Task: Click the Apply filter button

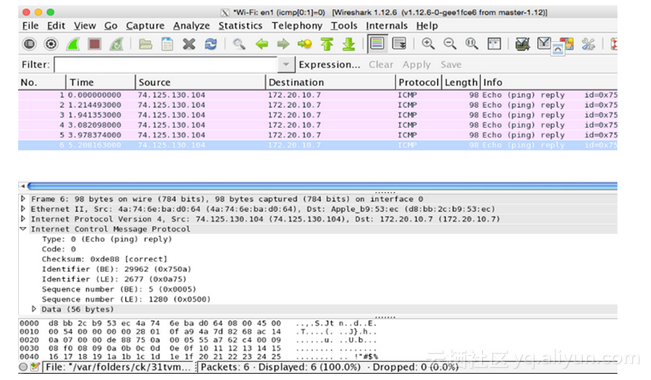Action: click(416, 65)
